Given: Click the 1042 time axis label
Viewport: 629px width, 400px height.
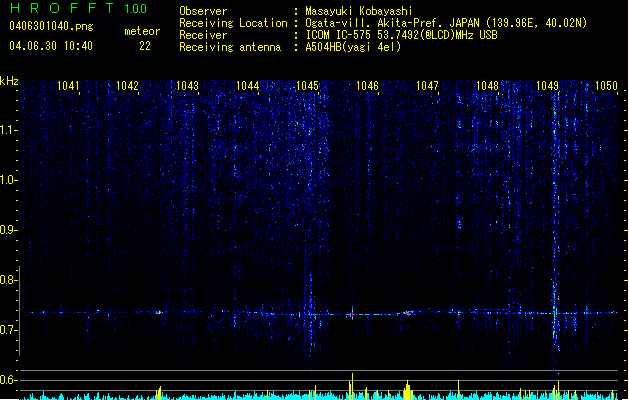Looking at the screenshot, I should tap(127, 86).
